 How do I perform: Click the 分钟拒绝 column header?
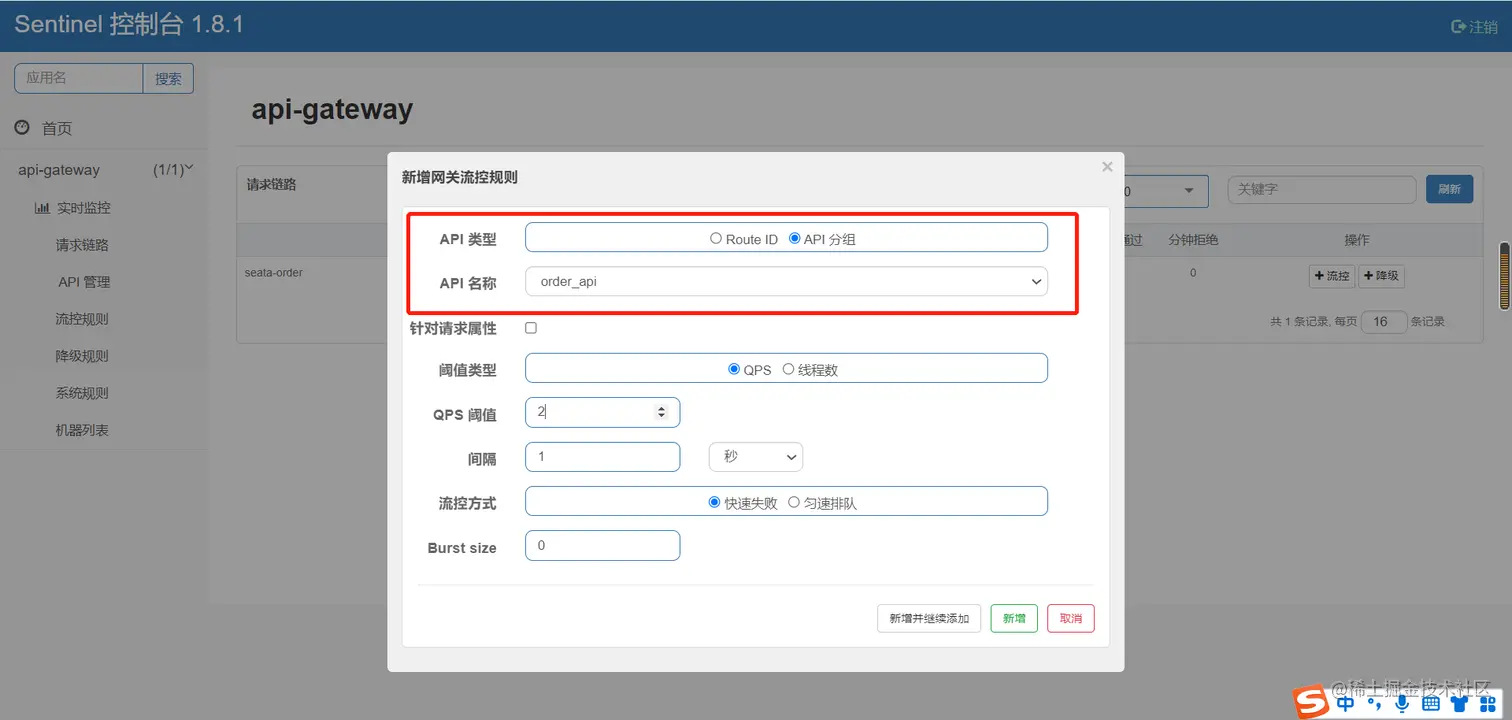tap(1193, 240)
